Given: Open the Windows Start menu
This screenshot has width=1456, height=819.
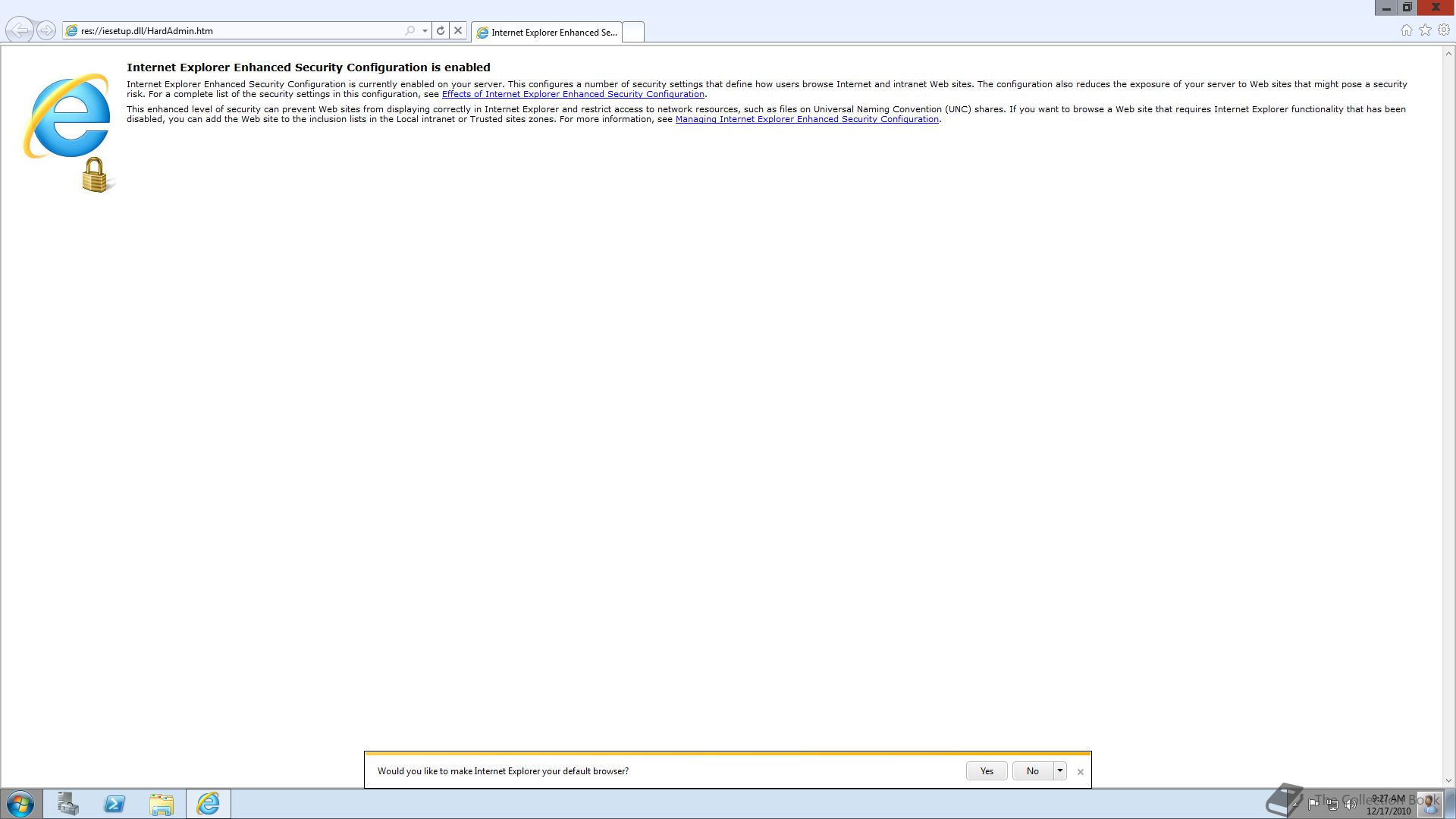Looking at the screenshot, I should pos(20,804).
